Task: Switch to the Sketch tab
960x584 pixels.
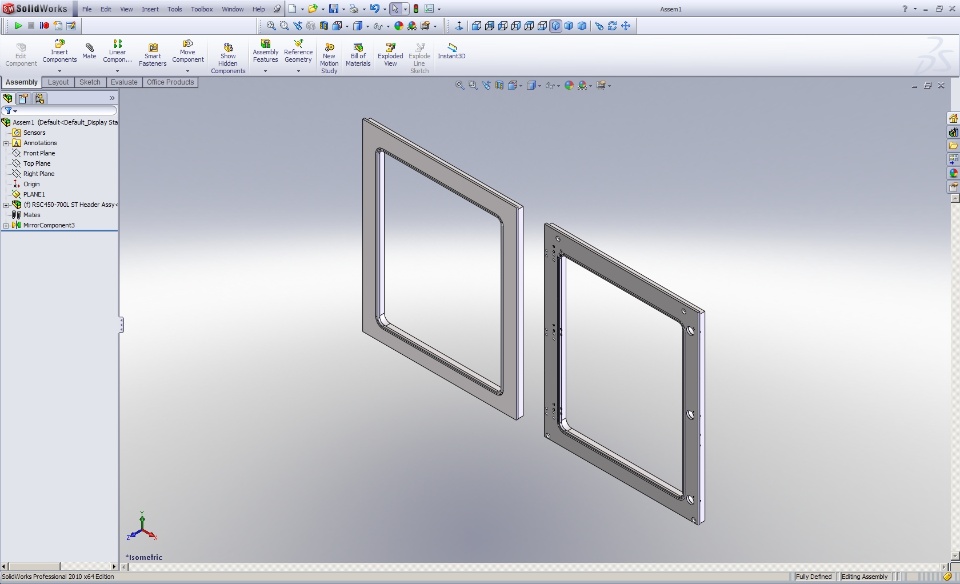Action: tap(89, 82)
